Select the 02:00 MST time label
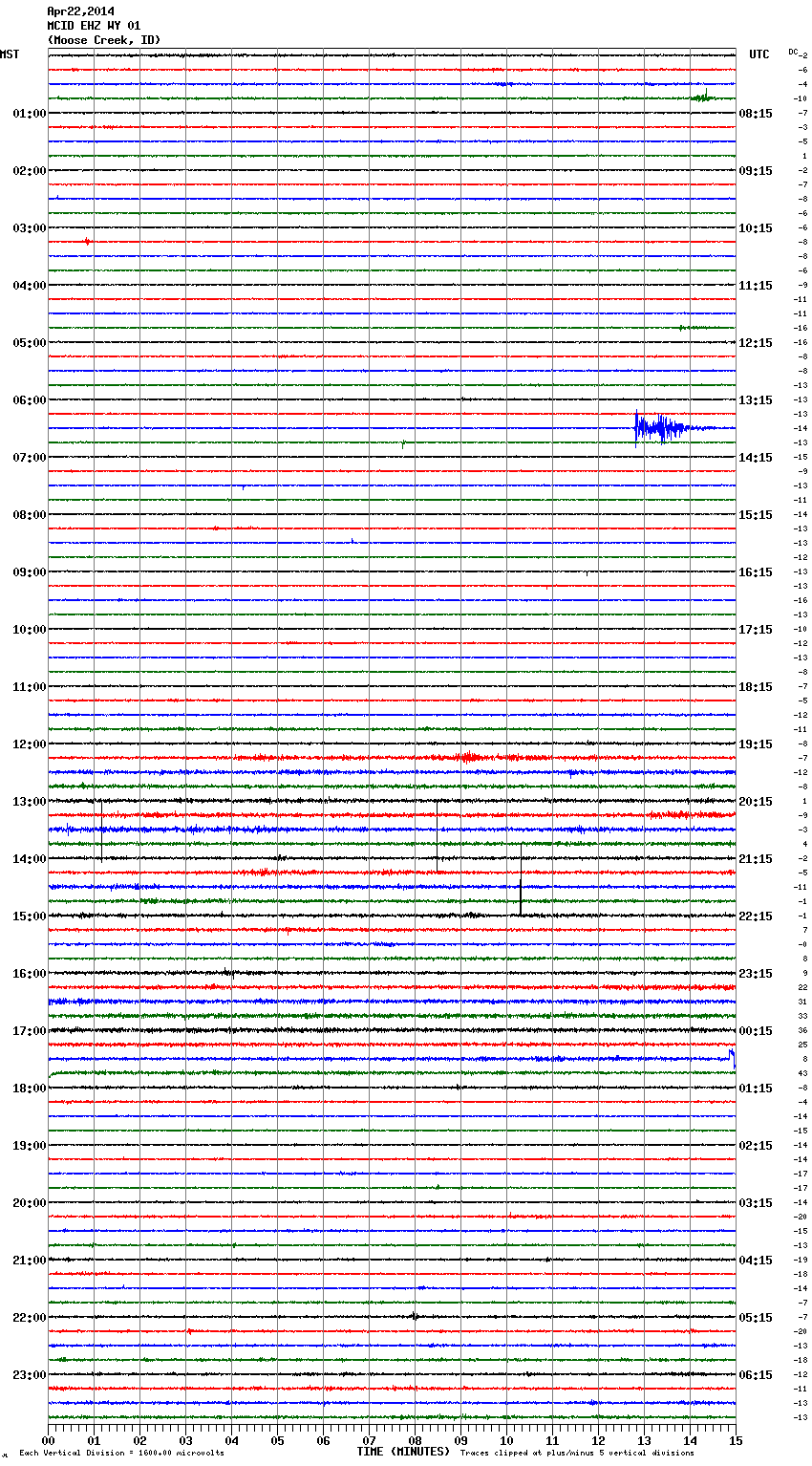 [x=30, y=171]
